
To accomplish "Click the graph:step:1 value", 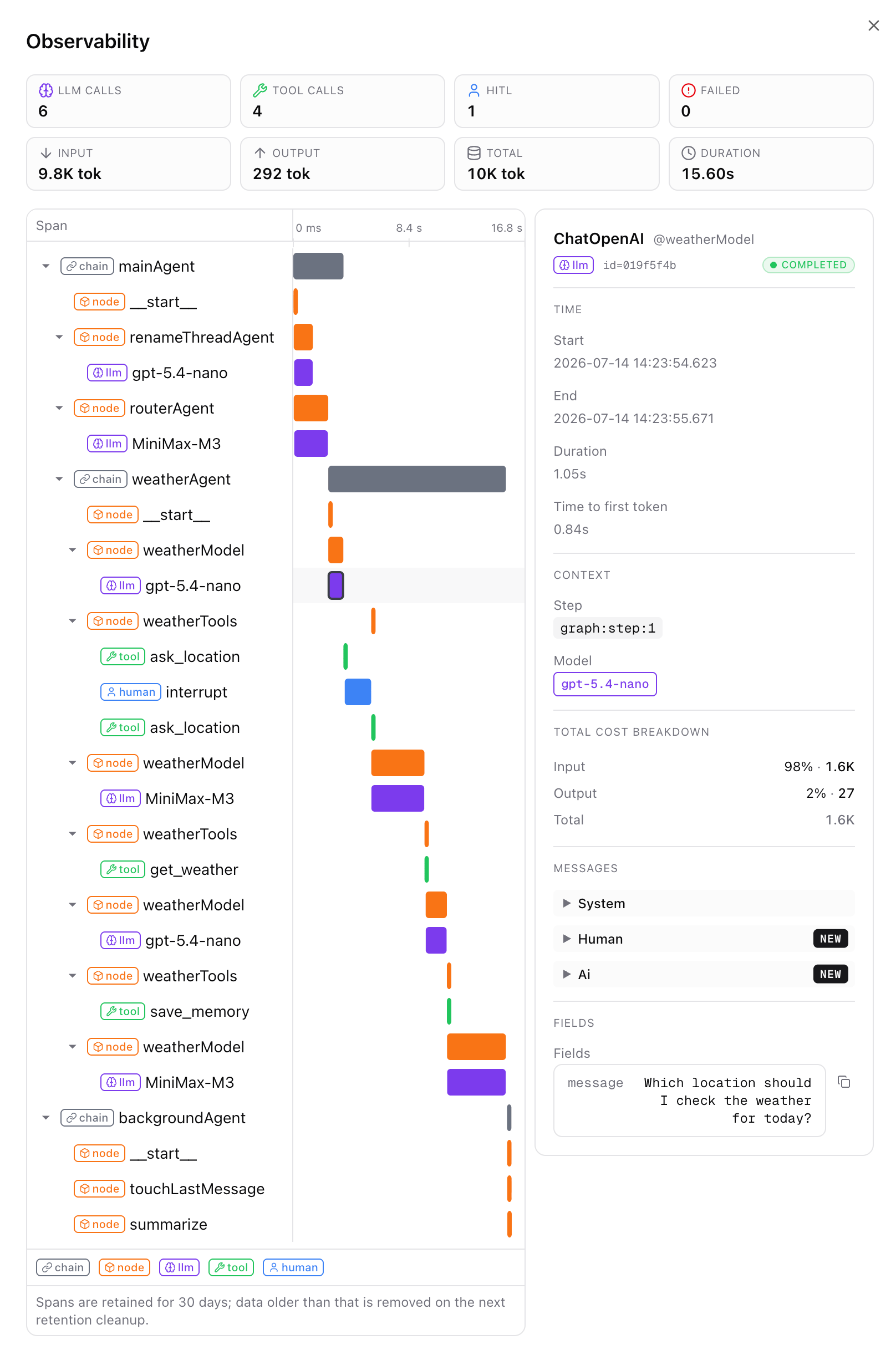I will [x=608, y=628].
